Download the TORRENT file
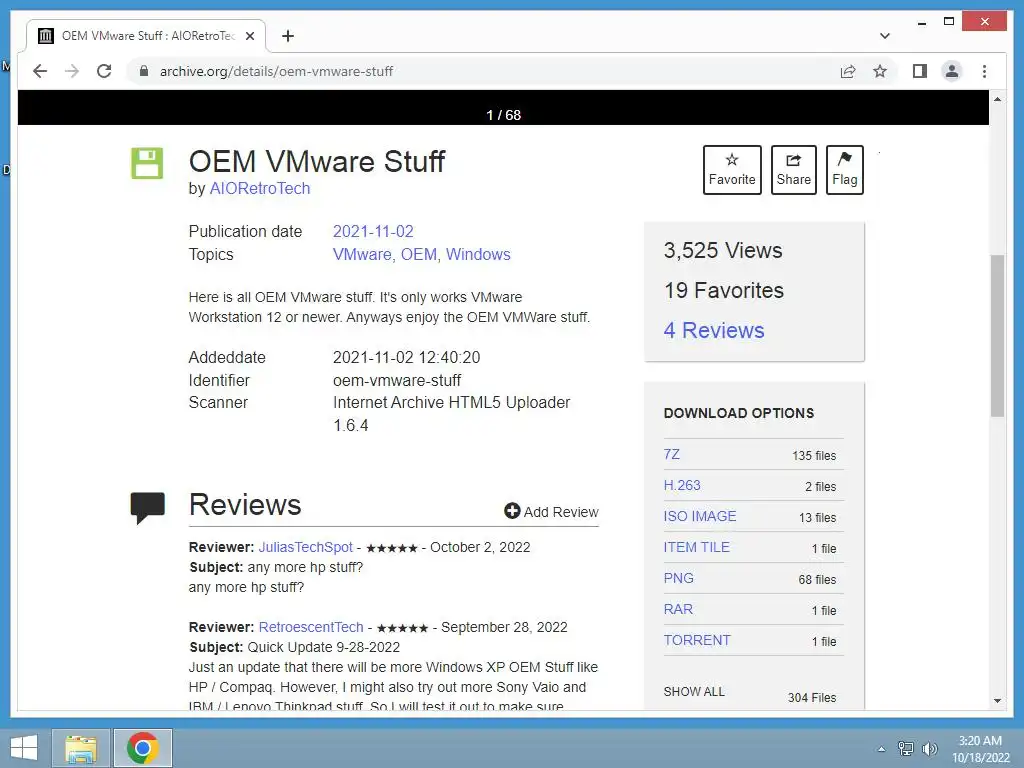The width and height of the screenshot is (1024, 768). [697, 640]
